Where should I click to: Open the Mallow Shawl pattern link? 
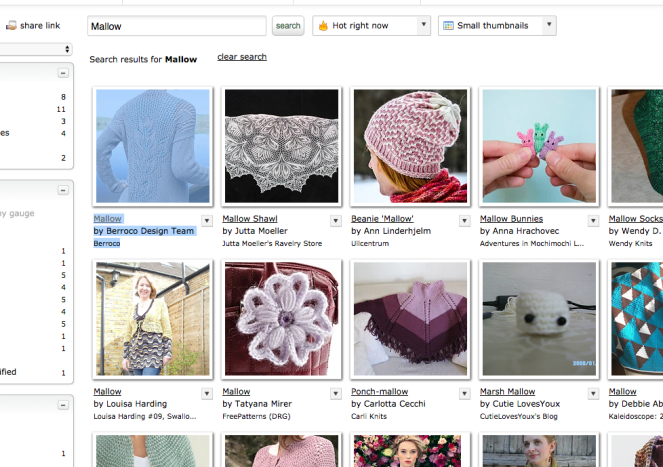249,219
